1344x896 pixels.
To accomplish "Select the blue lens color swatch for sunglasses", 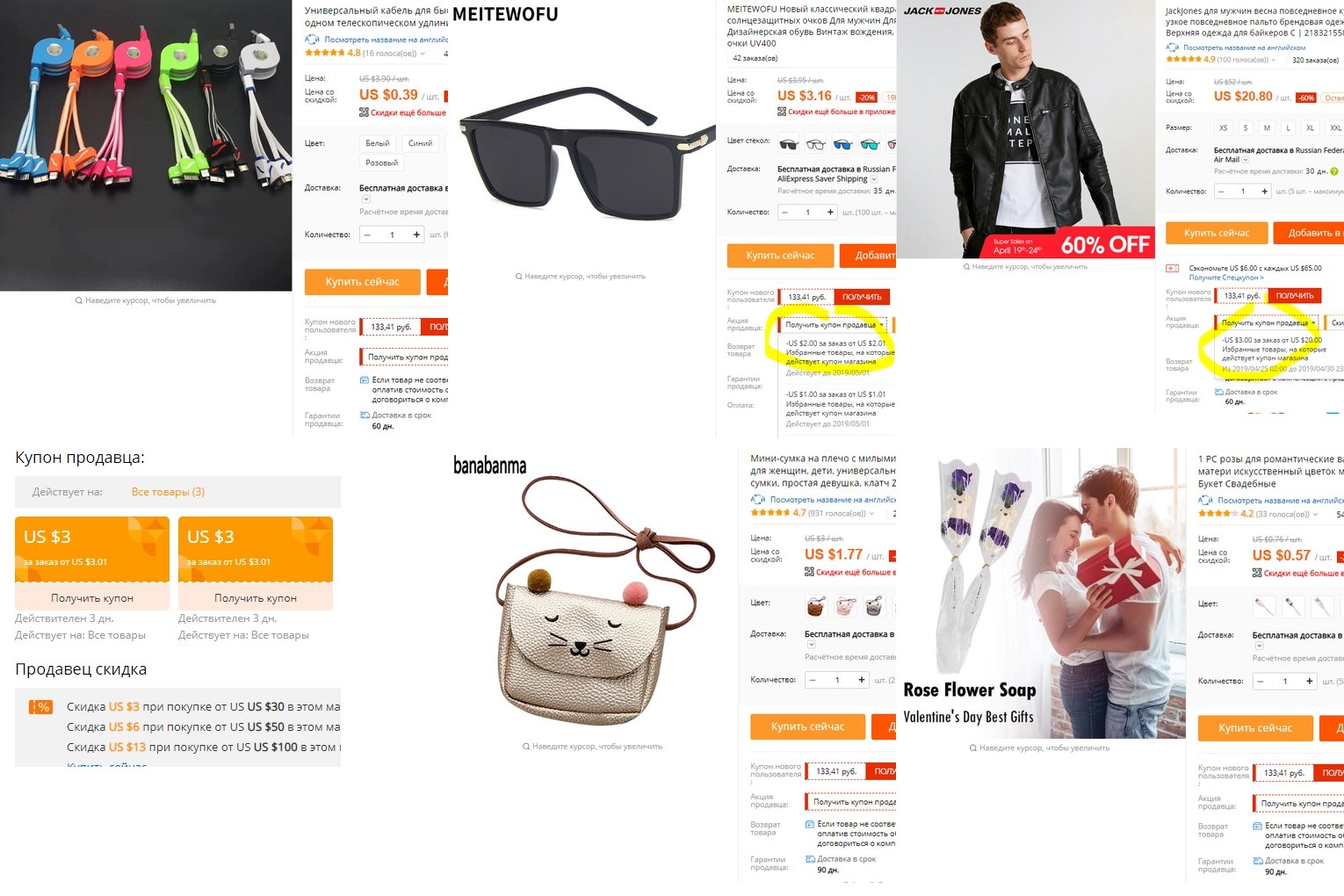I will coord(842,144).
